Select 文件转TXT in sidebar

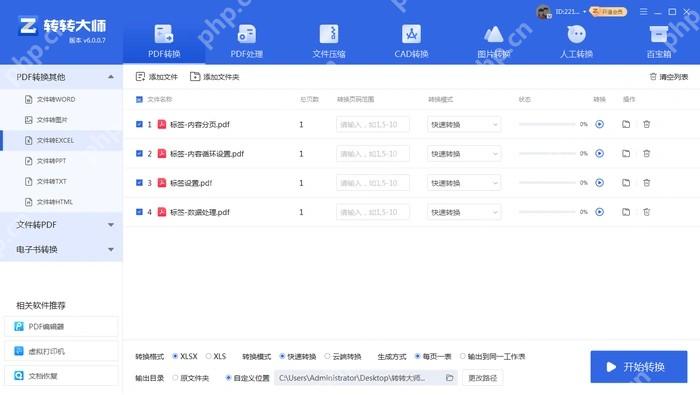pos(62,181)
